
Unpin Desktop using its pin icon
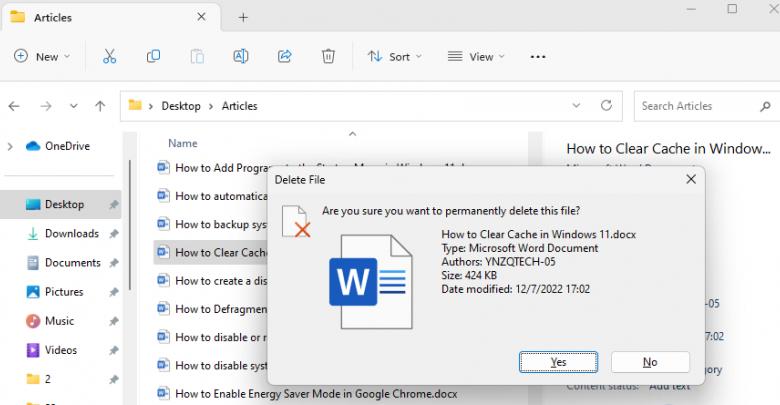114,204
